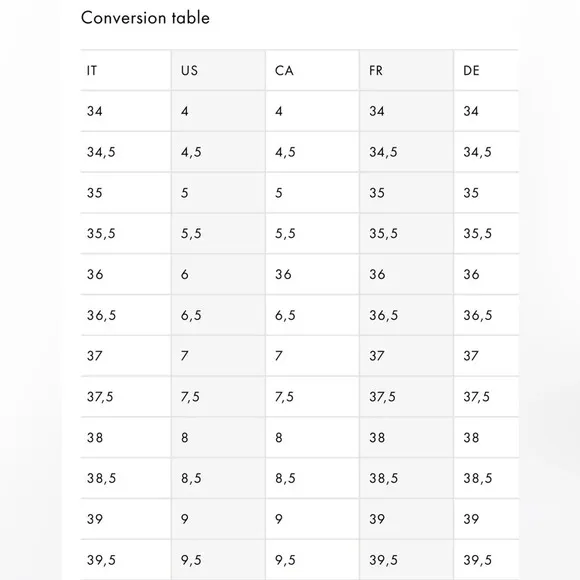Click the FR 35,5 cell

tap(406, 233)
